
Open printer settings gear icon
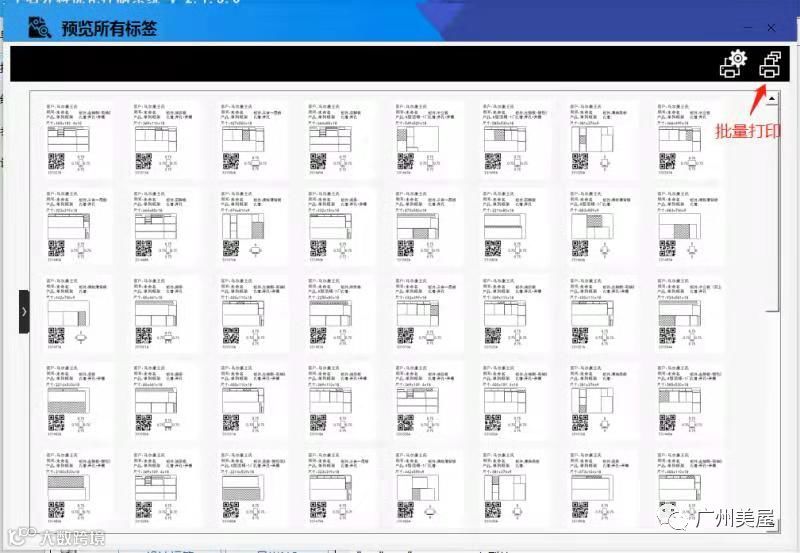click(733, 64)
